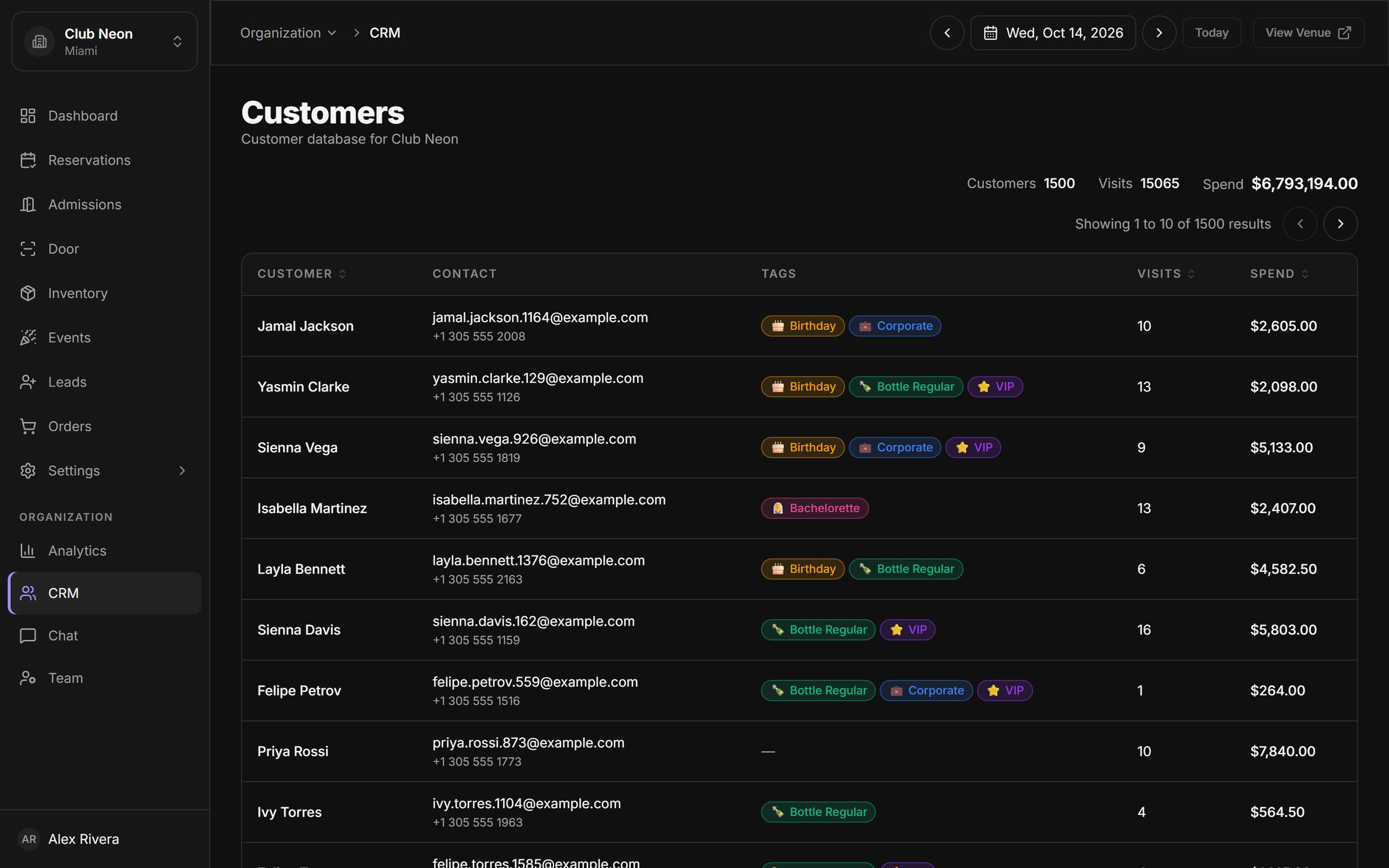Click the Orders cart icon

point(28,426)
